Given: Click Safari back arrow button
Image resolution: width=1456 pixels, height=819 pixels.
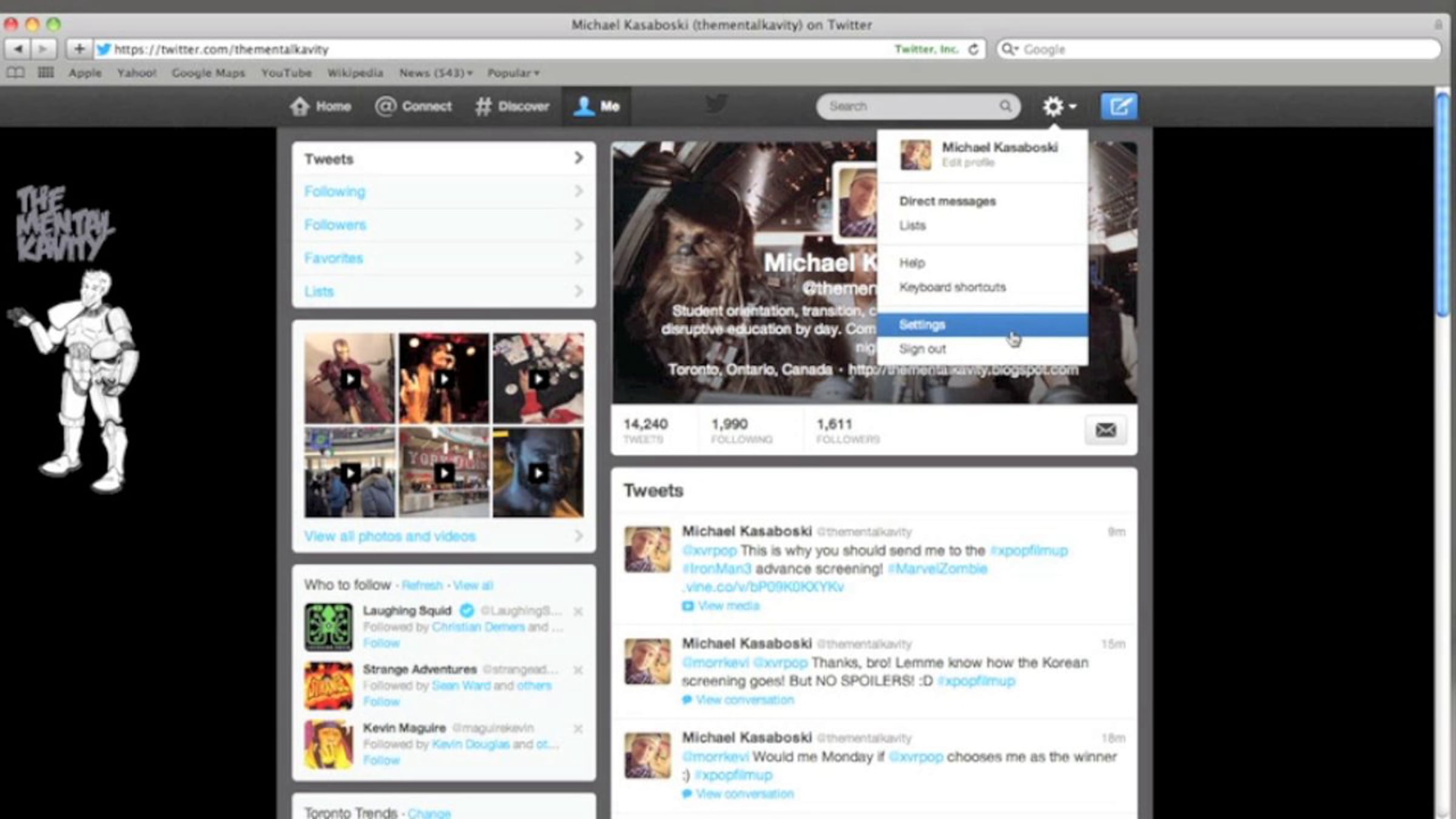Looking at the screenshot, I should tap(18, 49).
